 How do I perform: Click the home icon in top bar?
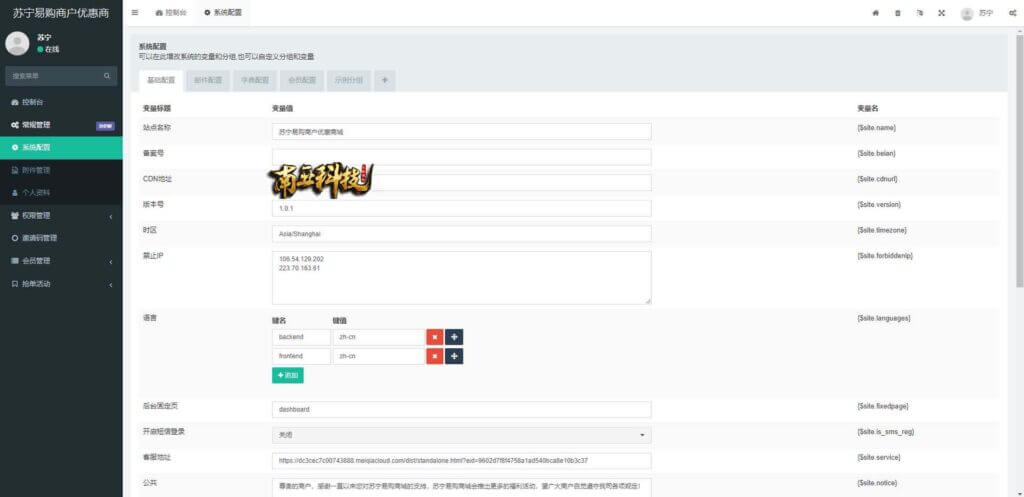point(876,13)
